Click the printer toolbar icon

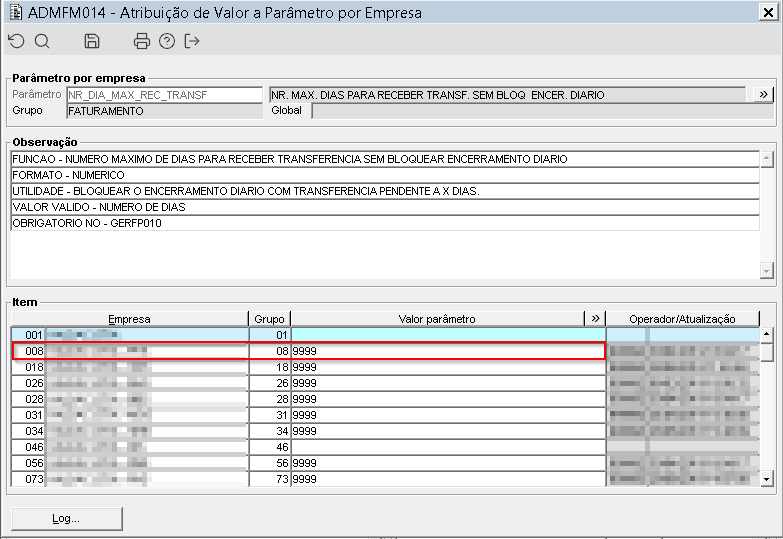(x=142, y=41)
